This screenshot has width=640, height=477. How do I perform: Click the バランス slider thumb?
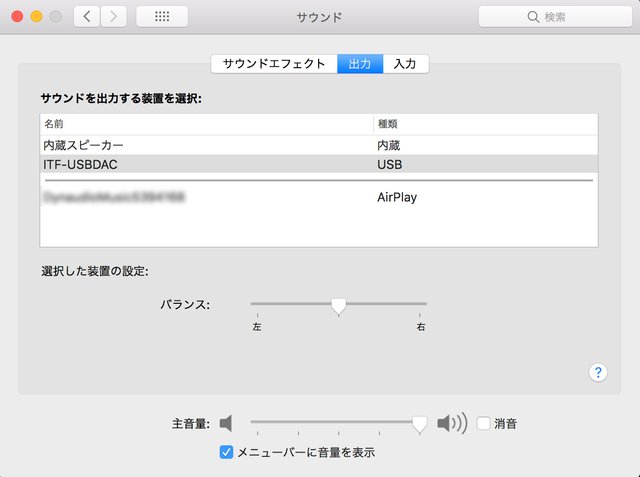(339, 305)
